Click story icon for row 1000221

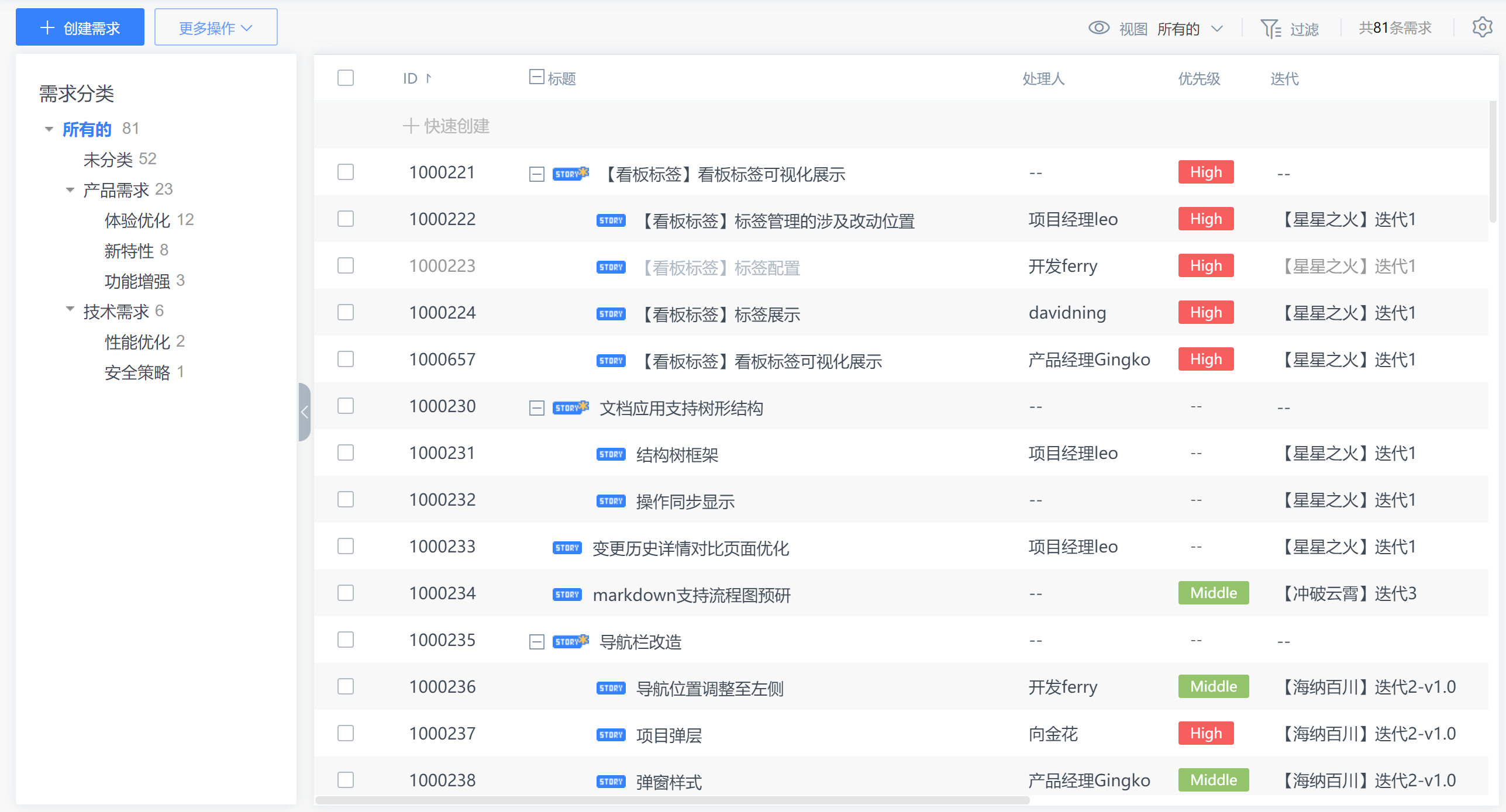coord(570,174)
